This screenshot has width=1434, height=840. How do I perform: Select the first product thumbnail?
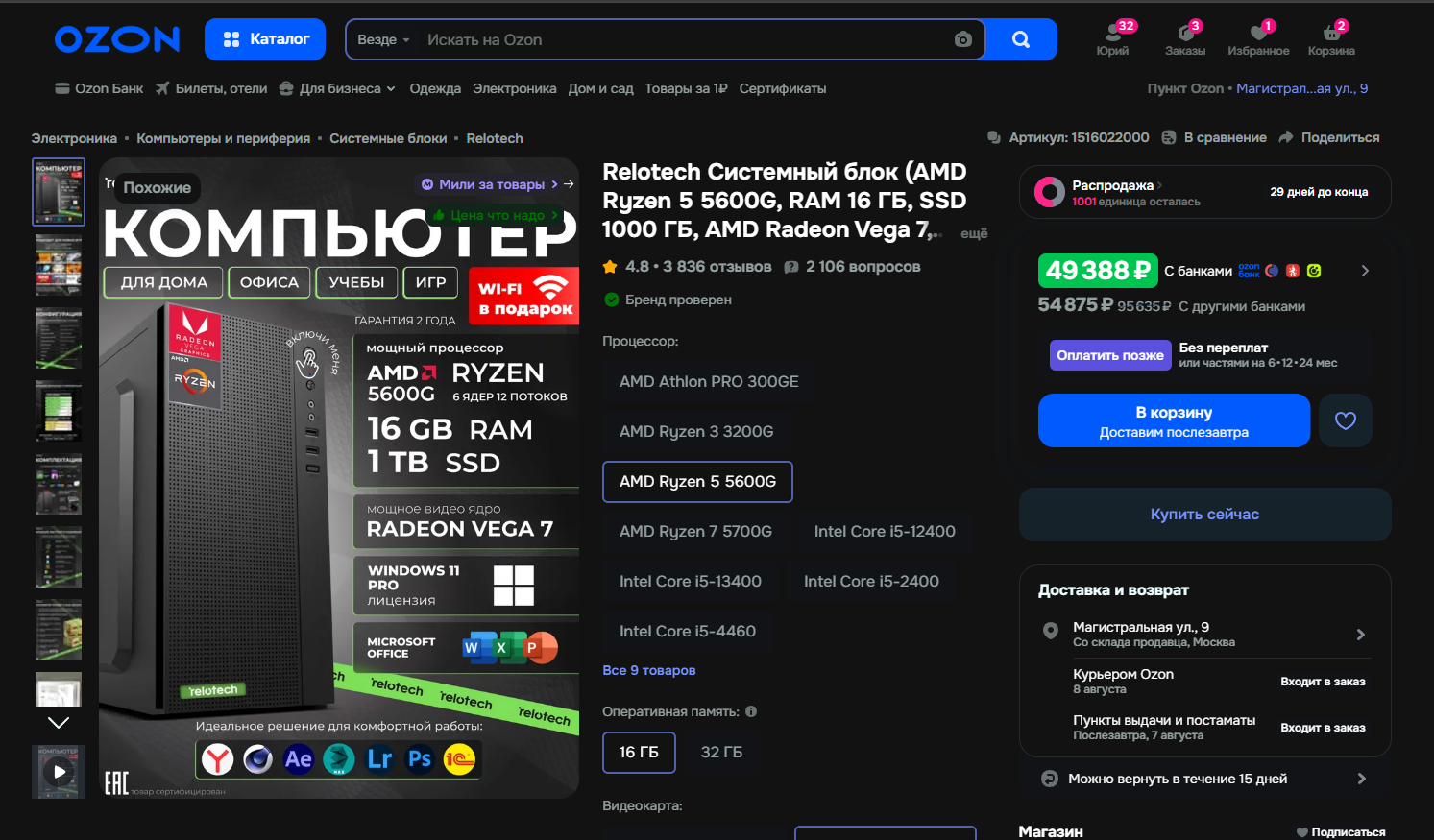(59, 192)
